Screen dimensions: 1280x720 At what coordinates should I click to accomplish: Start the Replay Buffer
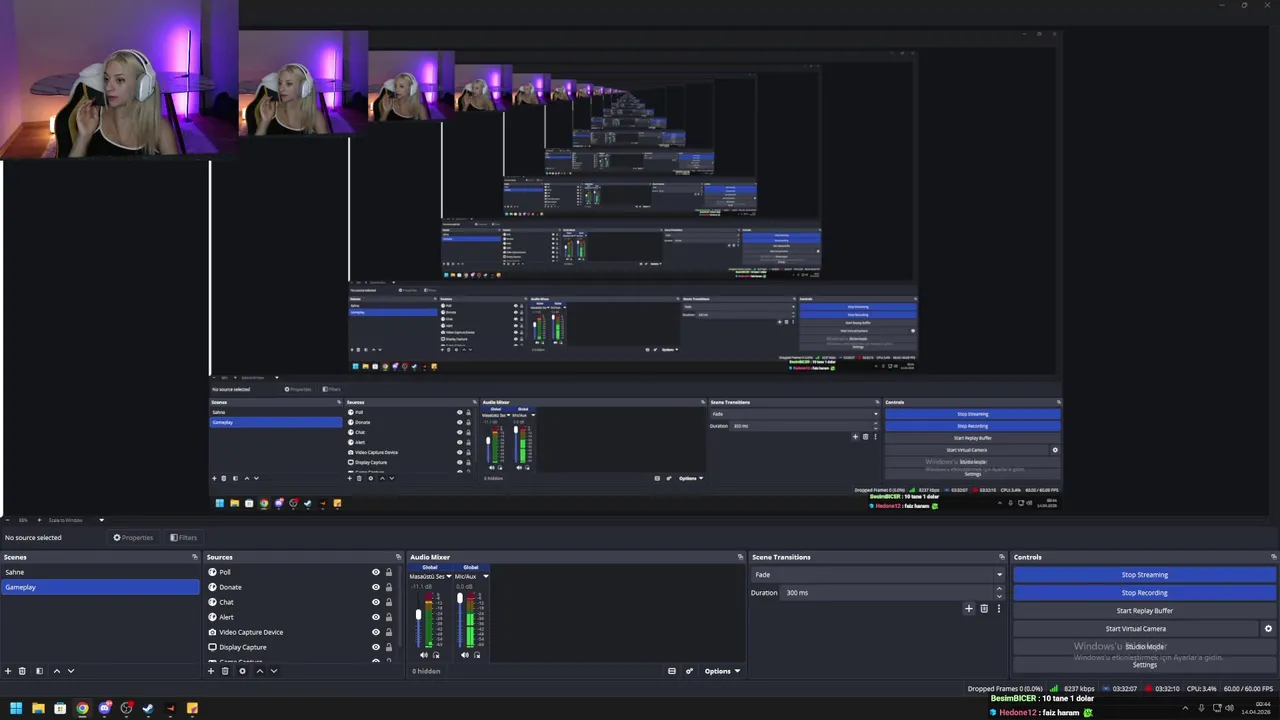[1144, 611]
